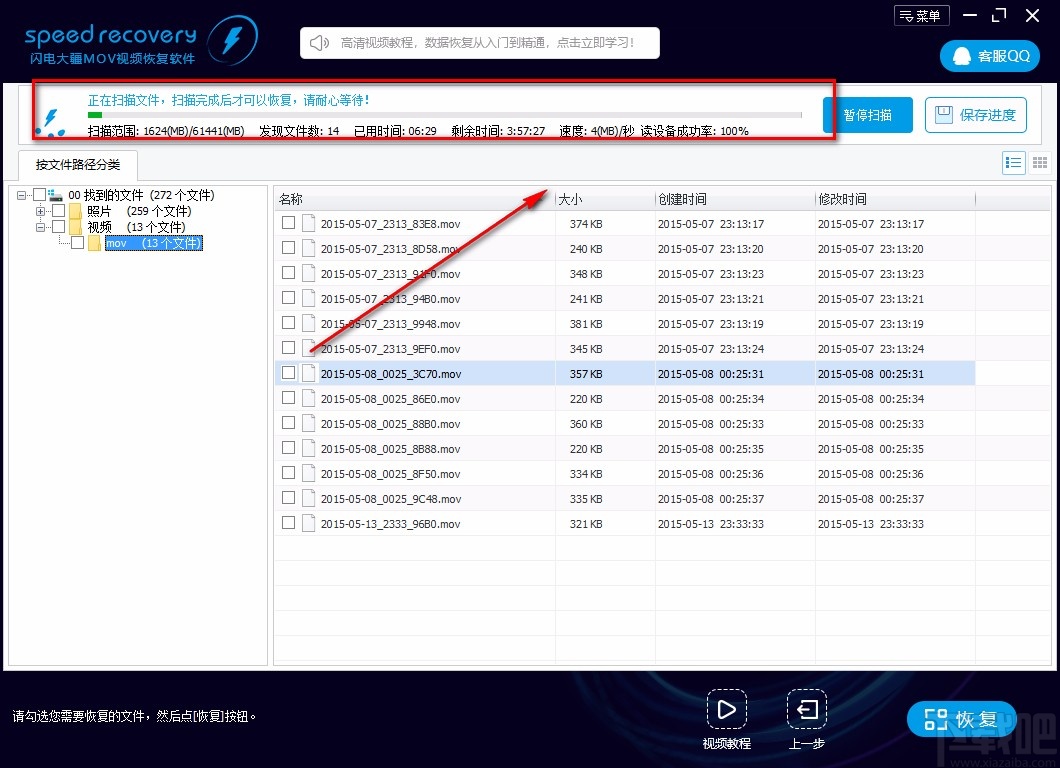Maximize the speed recovery window
The image size is (1060, 768).
(999, 15)
